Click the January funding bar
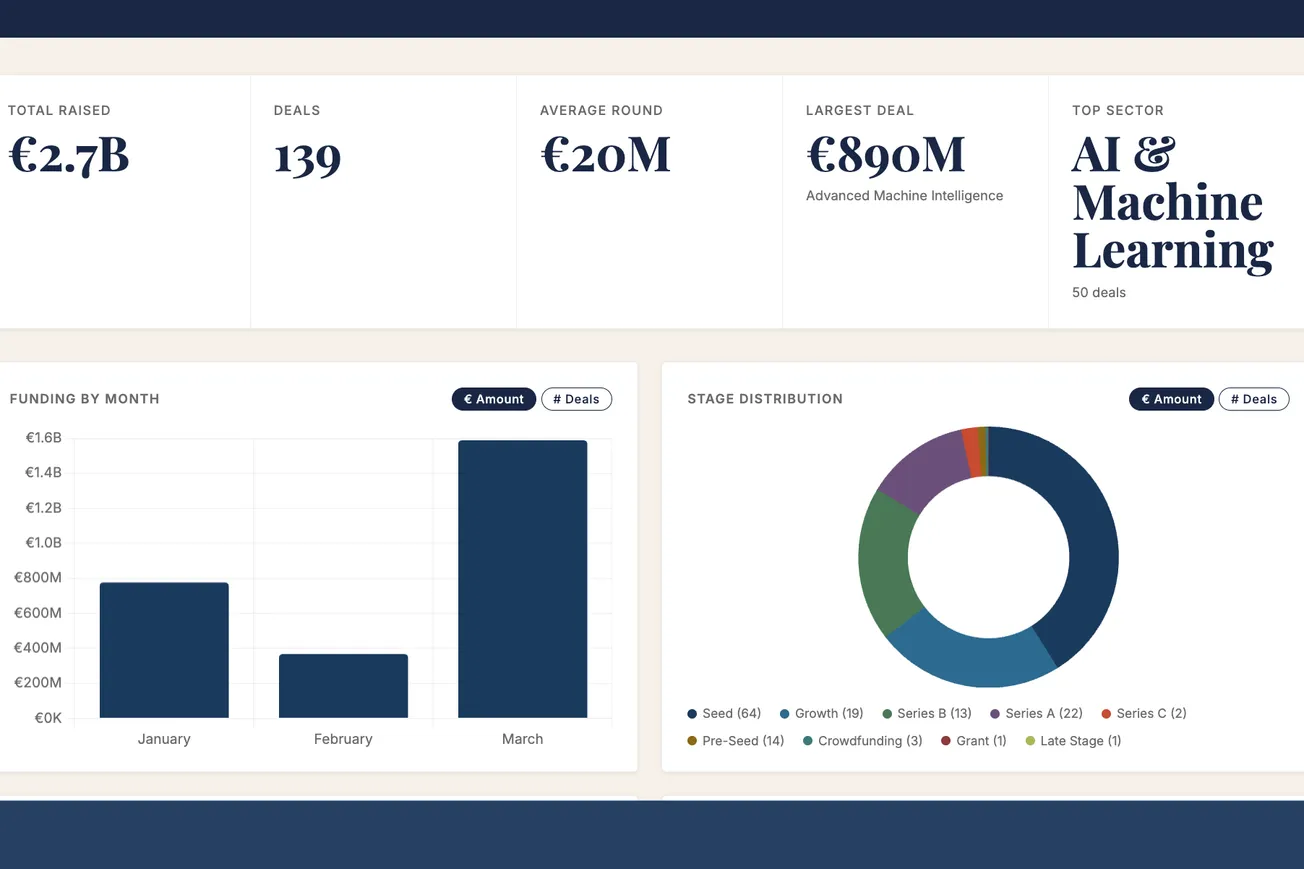Image resolution: width=1304 pixels, height=869 pixels. pos(164,650)
